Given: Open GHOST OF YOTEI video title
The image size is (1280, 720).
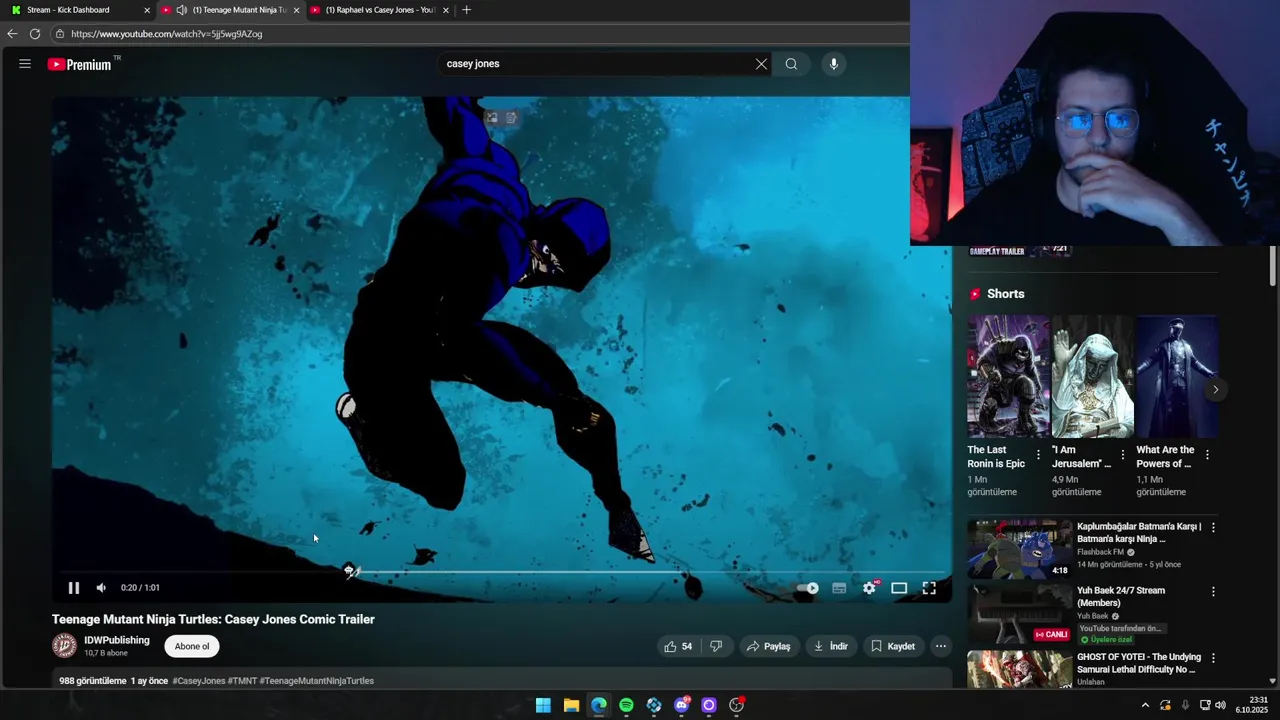Looking at the screenshot, I should [1139, 663].
